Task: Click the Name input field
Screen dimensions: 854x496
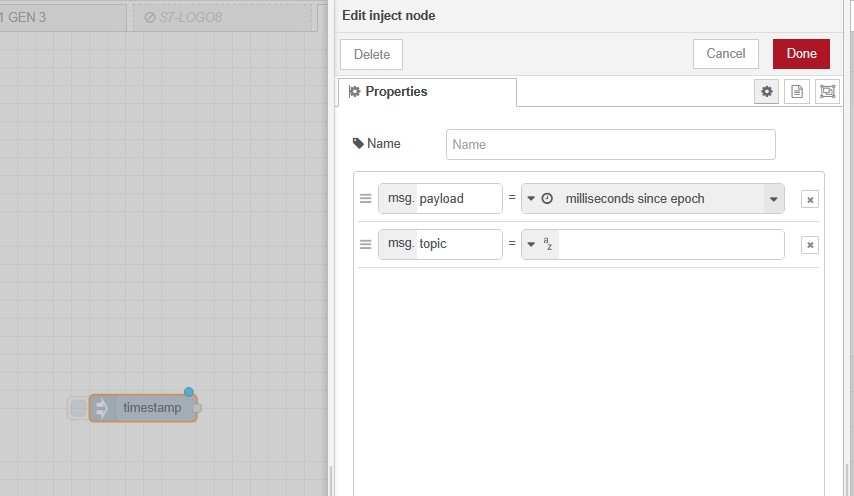Action: pyautogui.click(x=610, y=144)
